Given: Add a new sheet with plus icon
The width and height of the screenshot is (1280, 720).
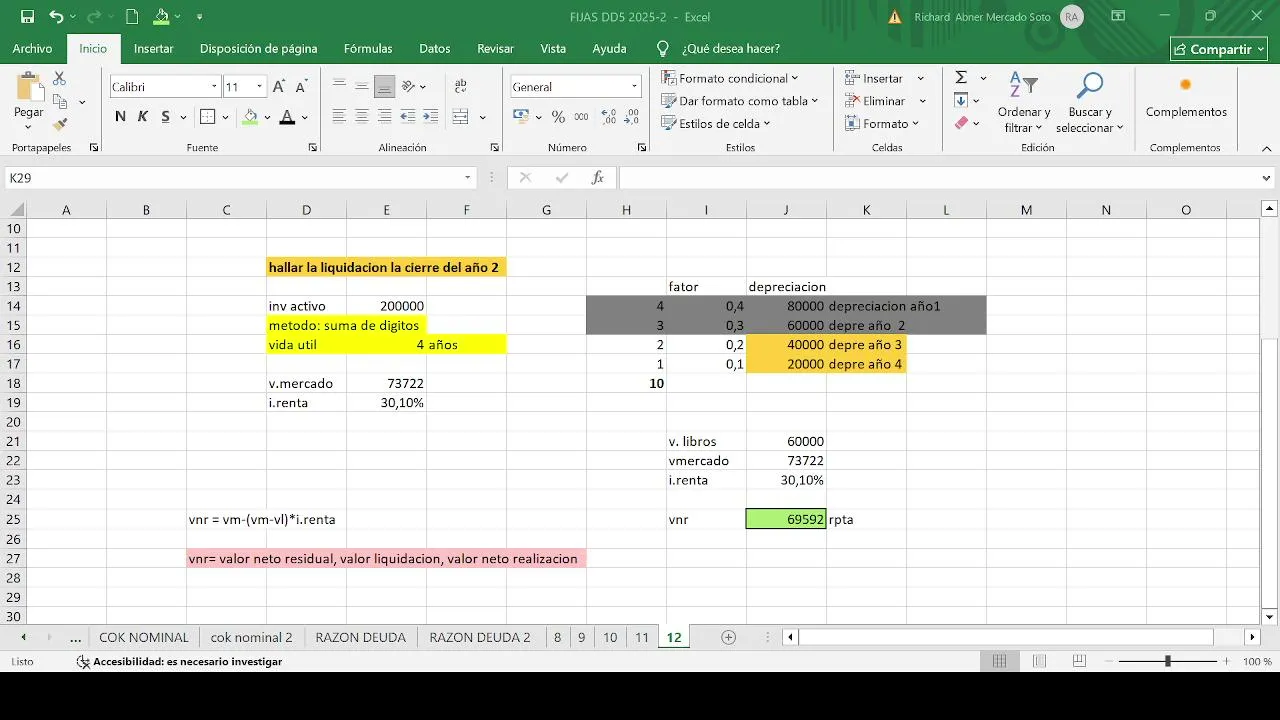Looking at the screenshot, I should coord(728,637).
